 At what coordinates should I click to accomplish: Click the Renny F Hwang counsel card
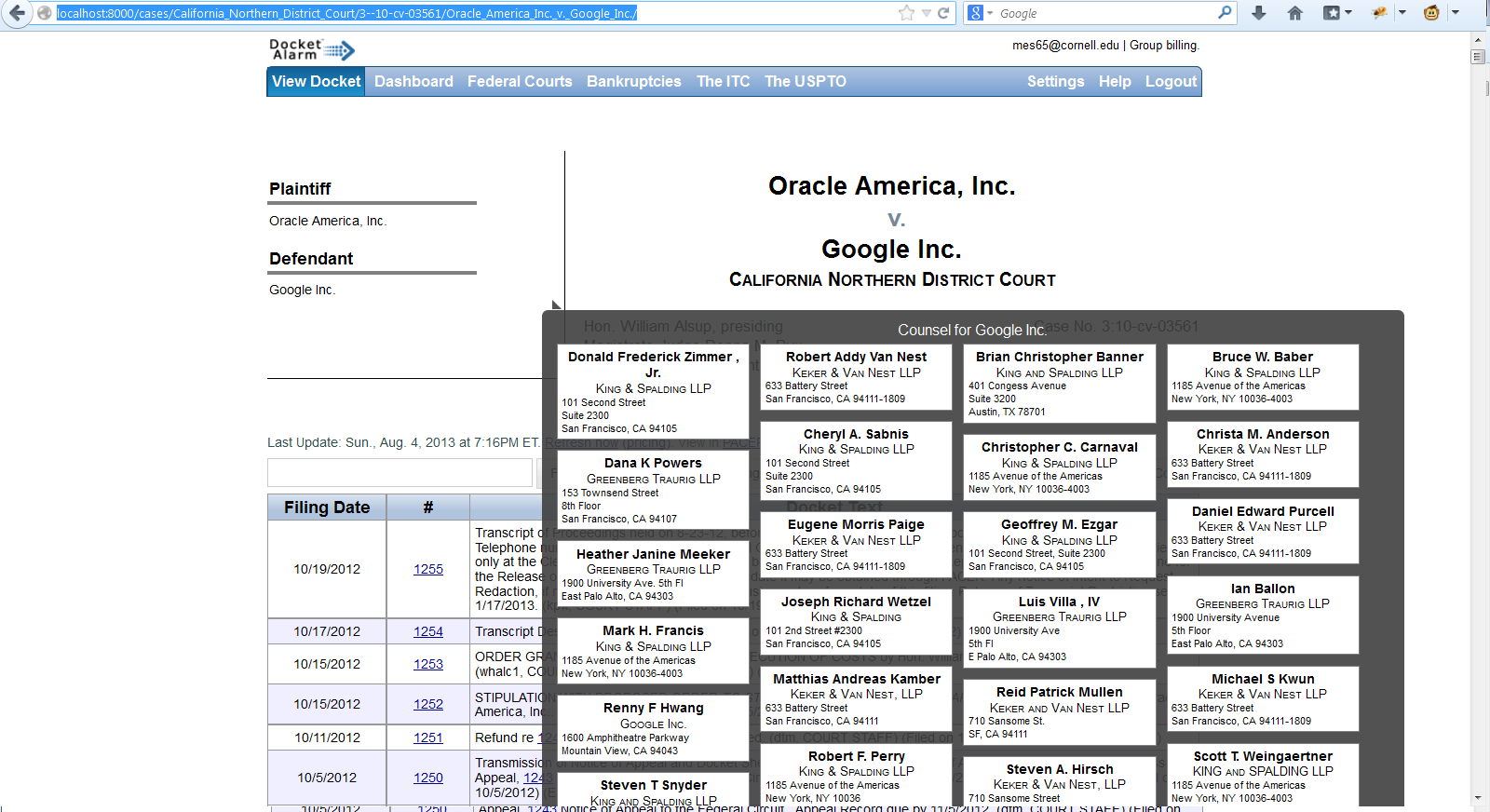(653, 728)
